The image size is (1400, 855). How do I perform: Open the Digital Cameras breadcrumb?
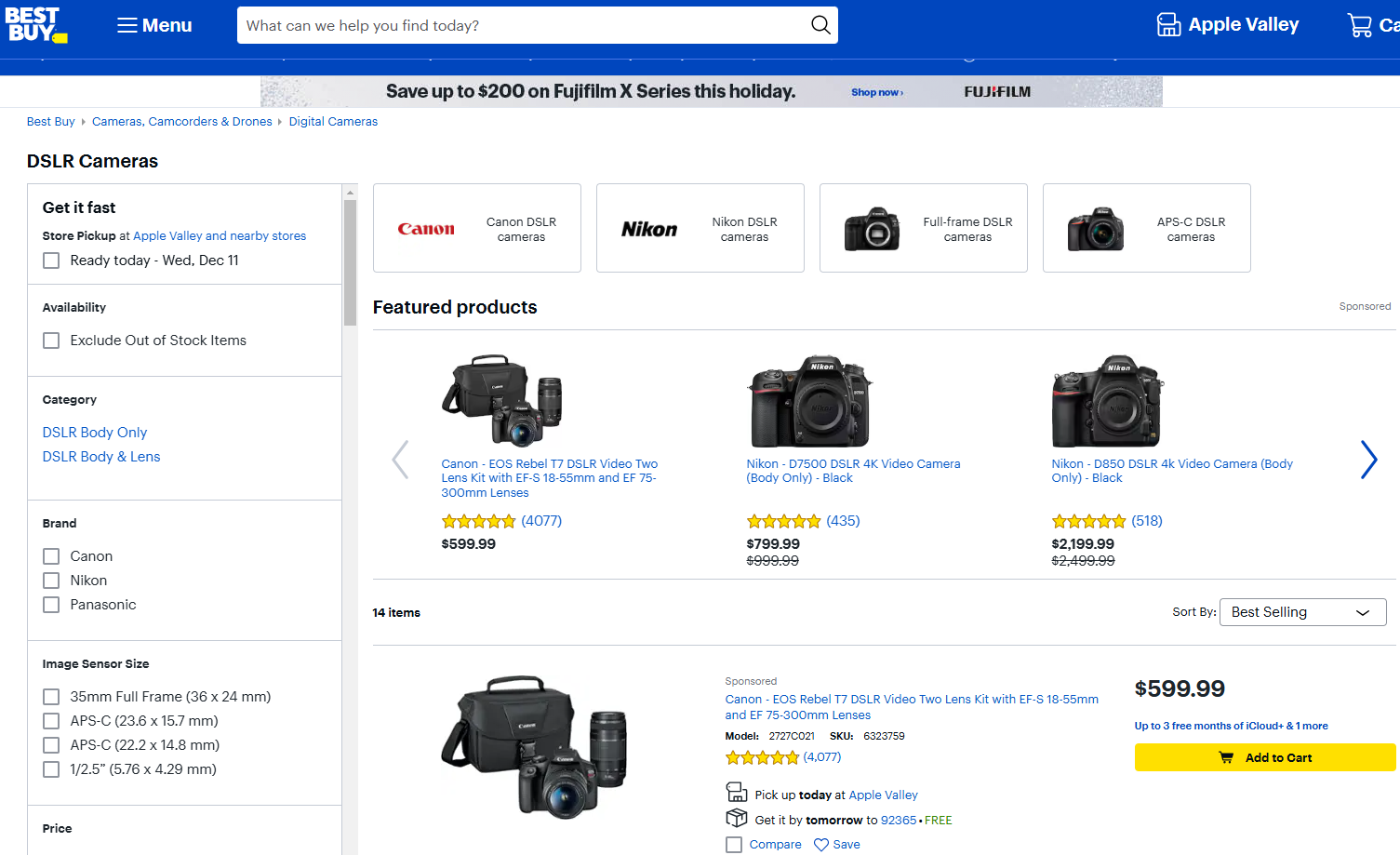pyautogui.click(x=333, y=122)
